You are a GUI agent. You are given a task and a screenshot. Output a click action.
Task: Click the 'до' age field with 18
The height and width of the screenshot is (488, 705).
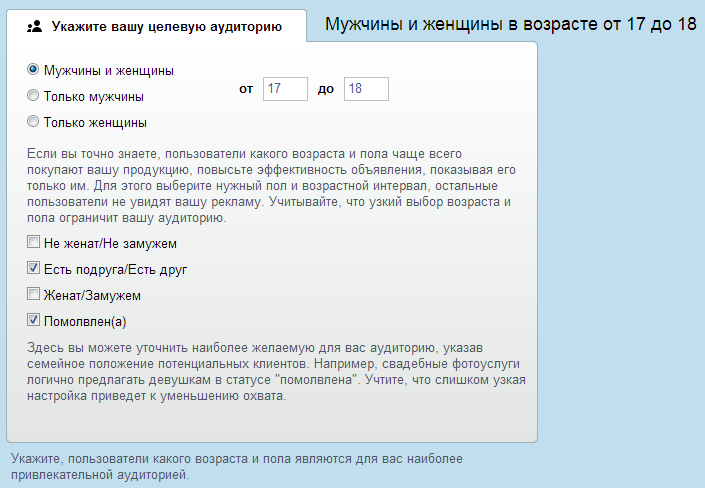[x=366, y=89]
